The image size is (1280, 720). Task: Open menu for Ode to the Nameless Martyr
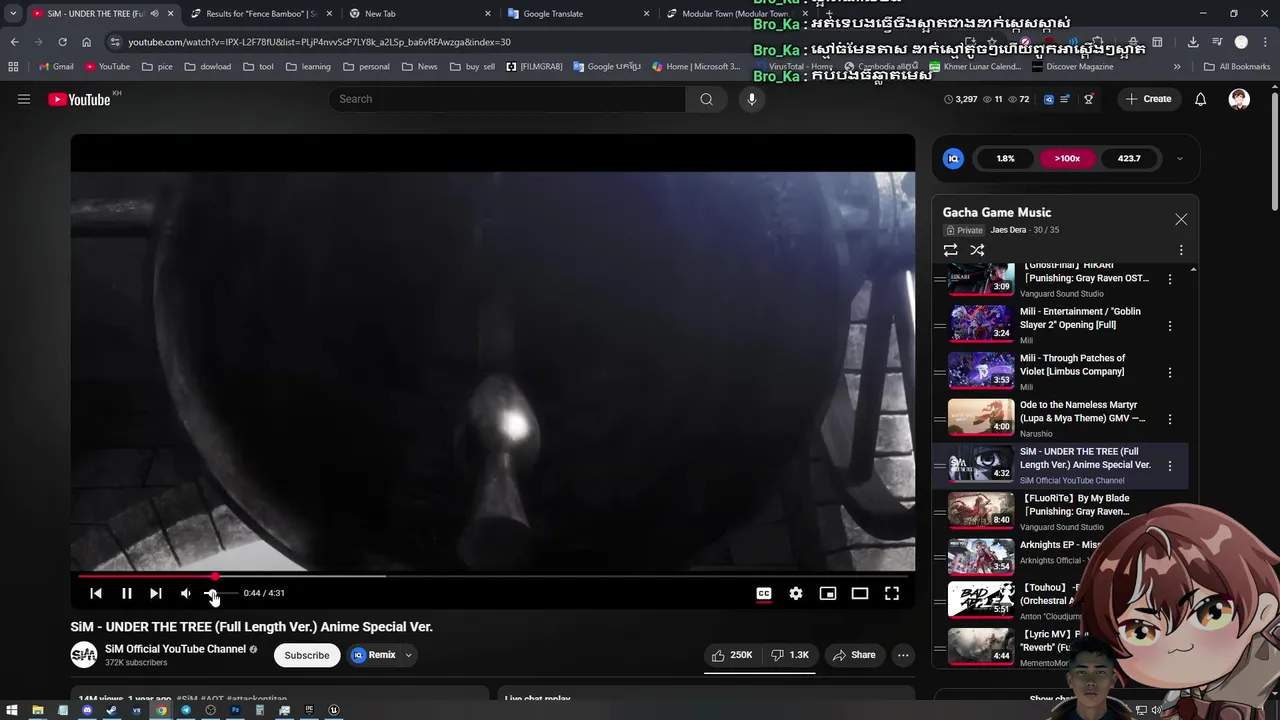click(1170, 419)
